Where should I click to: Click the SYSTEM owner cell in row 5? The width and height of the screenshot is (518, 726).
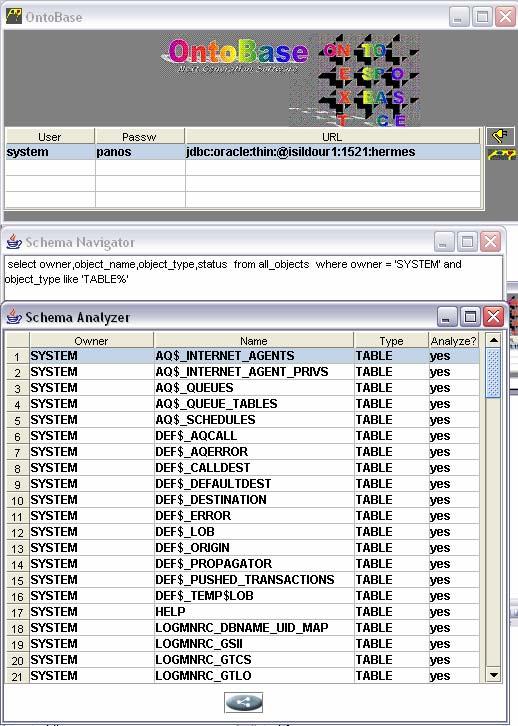[91, 420]
